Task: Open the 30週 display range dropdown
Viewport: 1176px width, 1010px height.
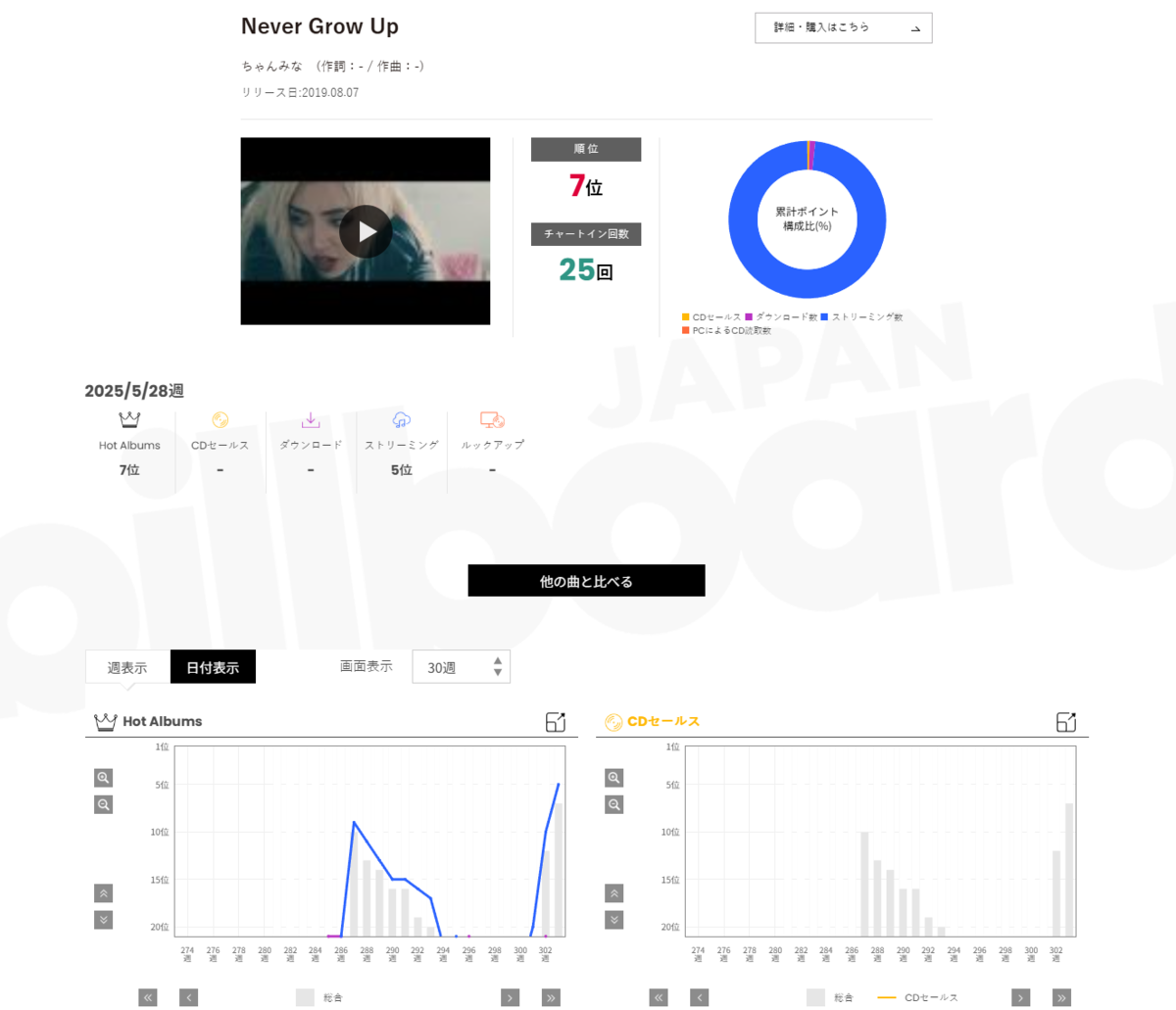Action: pos(462,667)
